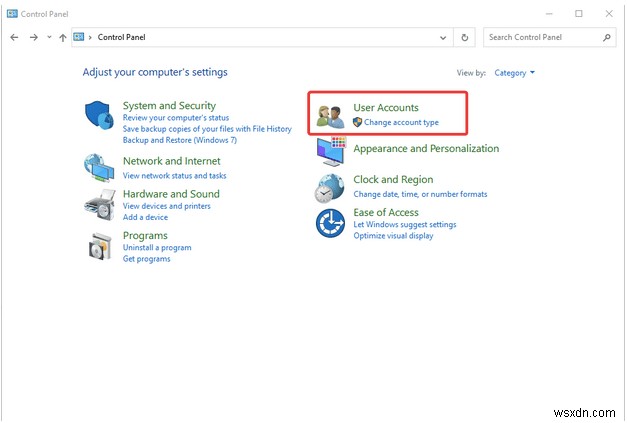The image size is (627, 423).
Task: Click the Control Panel breadcrumb in address bar
Action: (121, 37)
